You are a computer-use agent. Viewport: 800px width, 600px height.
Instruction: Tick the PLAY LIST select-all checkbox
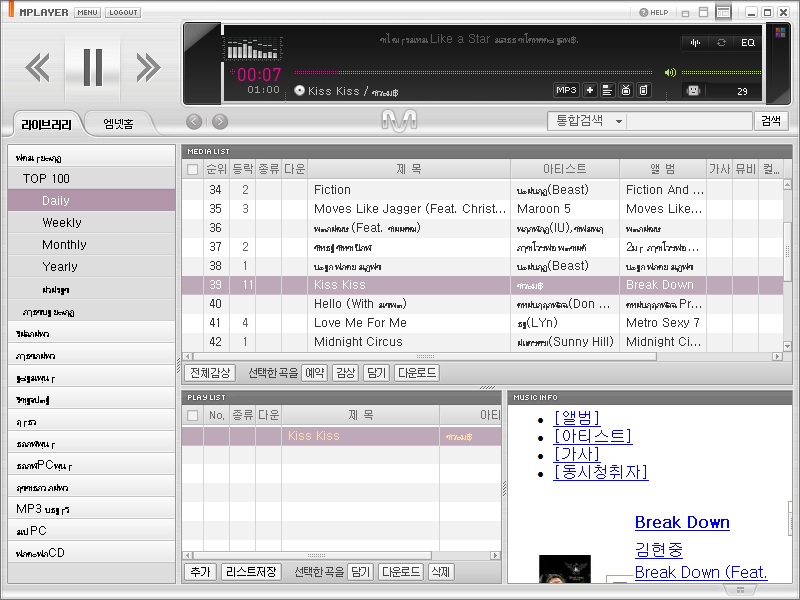point(193,416)
